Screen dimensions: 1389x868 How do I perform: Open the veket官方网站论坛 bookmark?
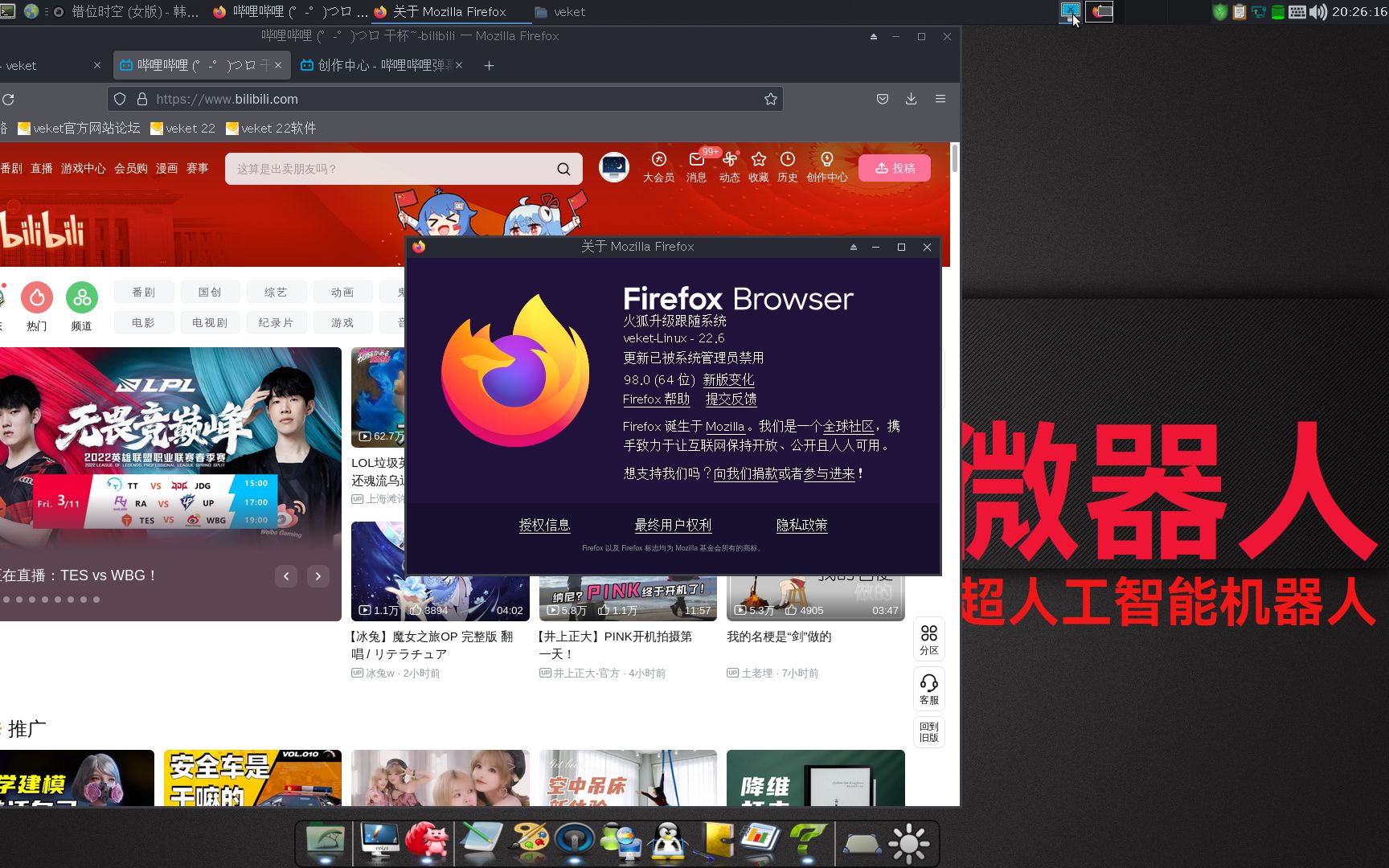tap(79, 128)
